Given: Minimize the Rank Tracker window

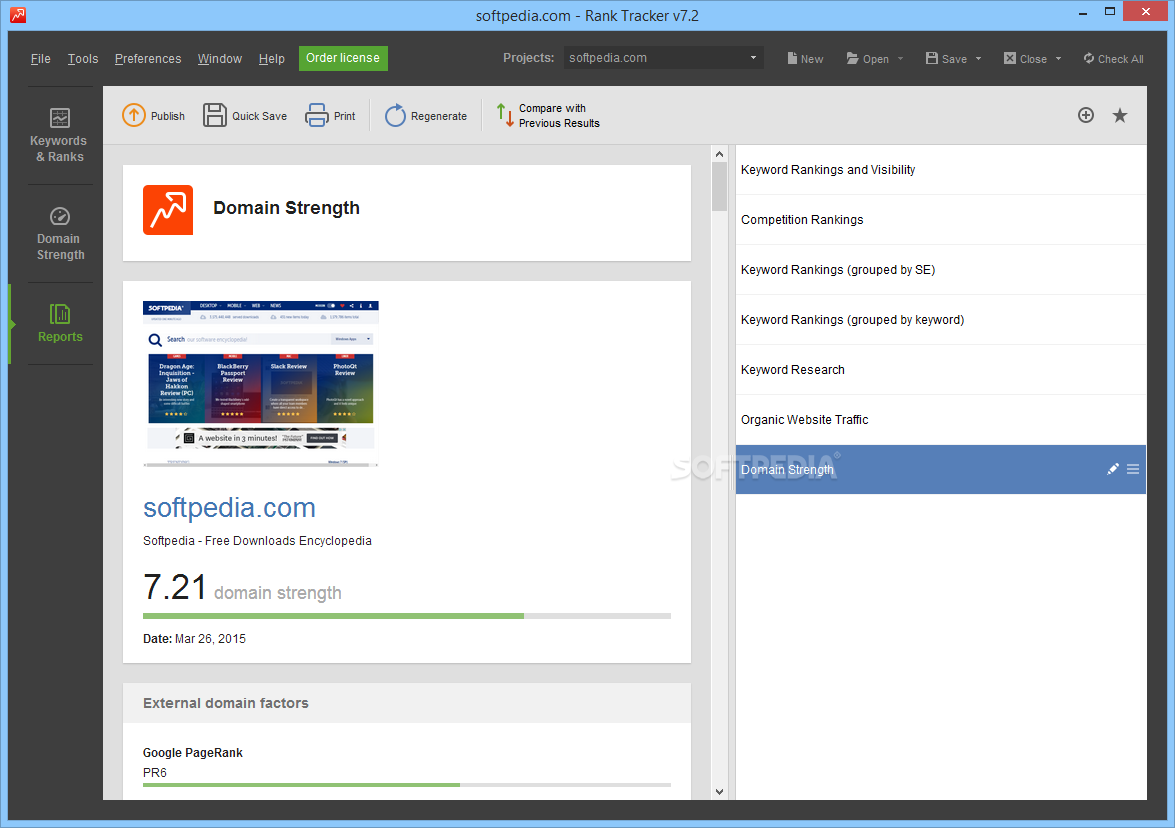Looking at the screenshot, I should 1083,13.
